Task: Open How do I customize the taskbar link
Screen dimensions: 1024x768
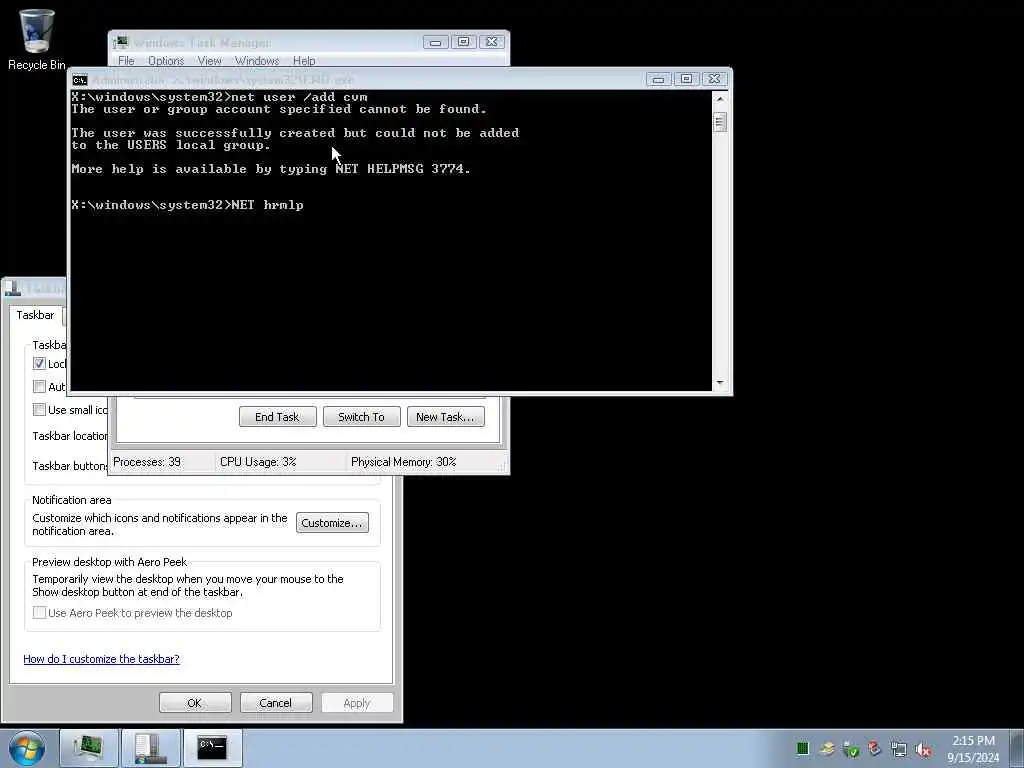Action: (101, 659)
